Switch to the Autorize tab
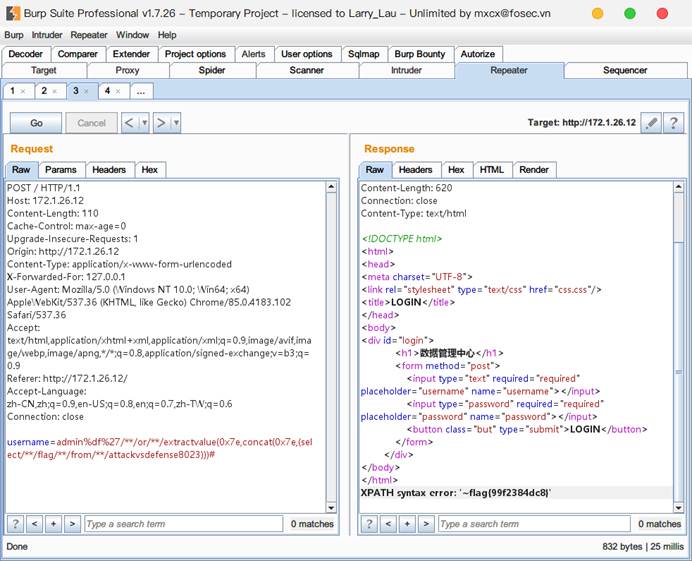Screen dimensions: 692x561 [478, 54]
